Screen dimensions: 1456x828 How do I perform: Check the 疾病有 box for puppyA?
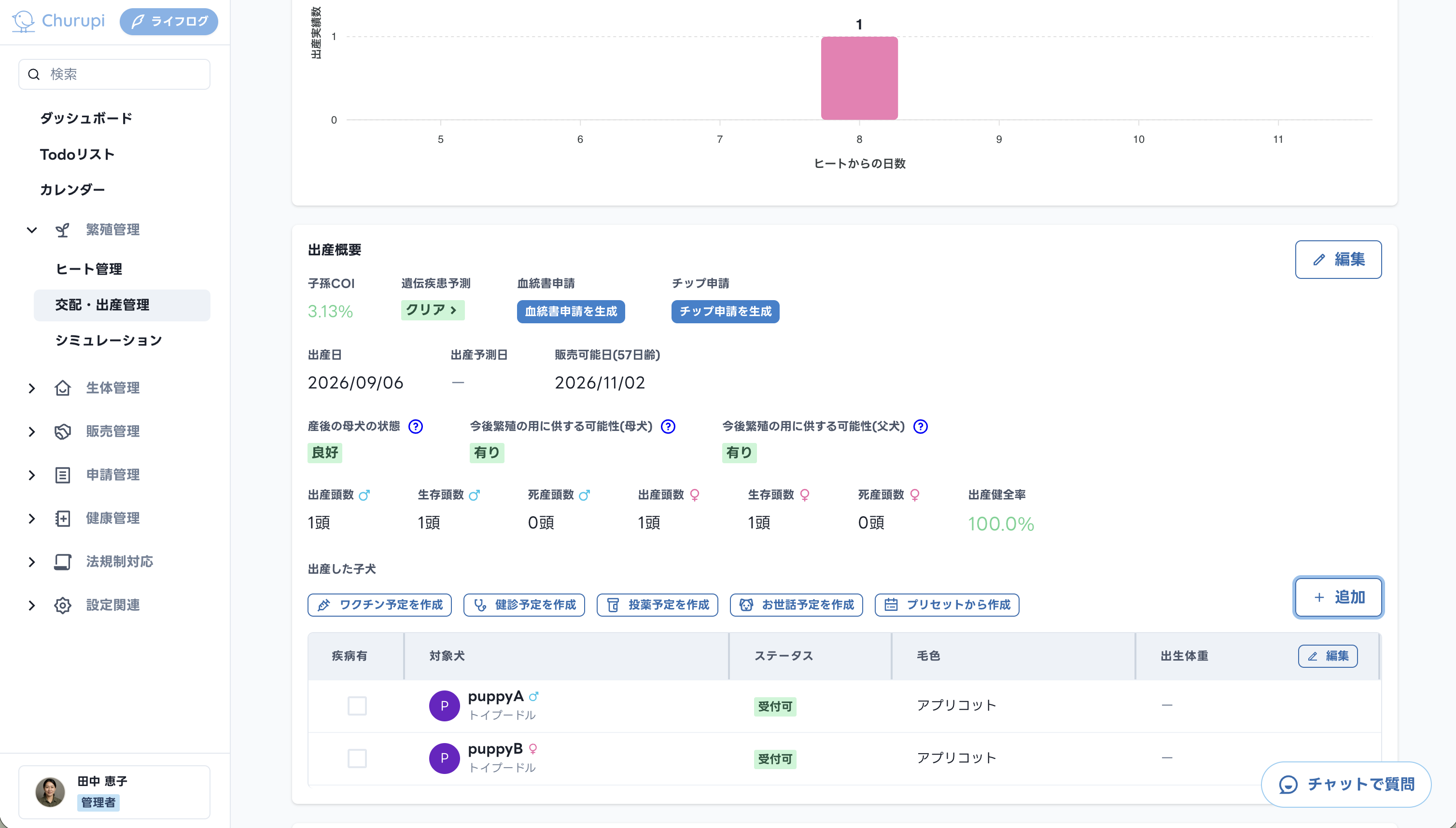(x=357, y=706)
